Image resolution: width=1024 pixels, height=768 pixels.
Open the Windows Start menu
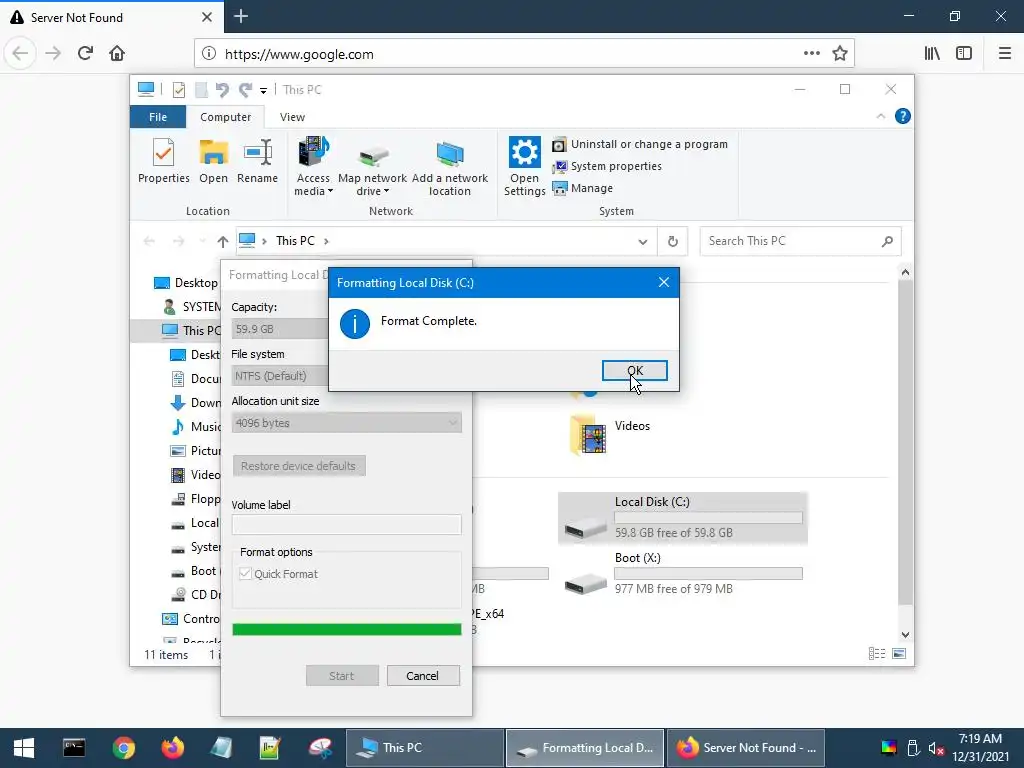[x=24, y=748]
